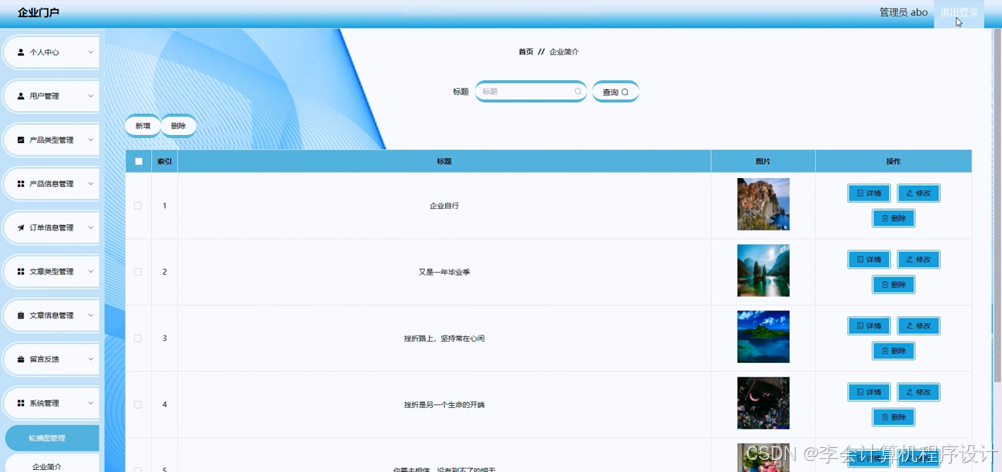Collapse the 系统管理 chevron
The image size is (1002, 472).
point(90,404)
